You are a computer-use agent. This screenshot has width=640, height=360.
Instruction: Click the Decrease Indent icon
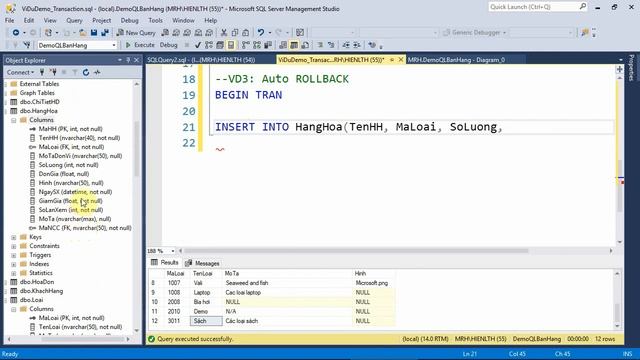(x=346, y=45)
